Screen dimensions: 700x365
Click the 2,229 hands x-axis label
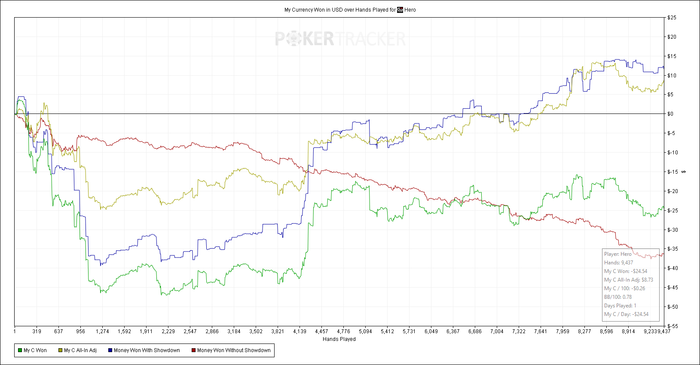pyautogui.click(x=168, y=332)
